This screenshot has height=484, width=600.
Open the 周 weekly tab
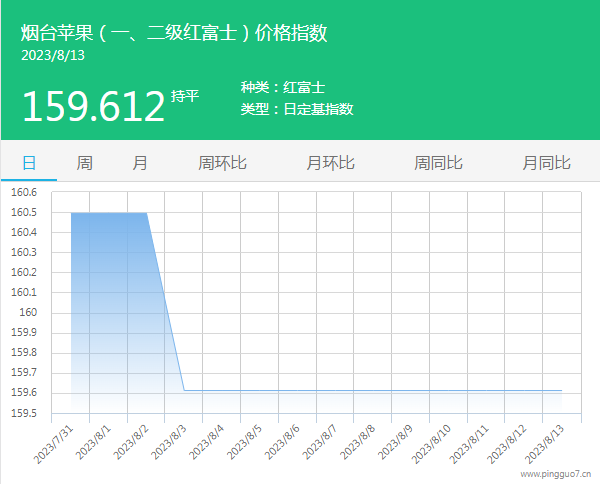[x=85, y=163]
